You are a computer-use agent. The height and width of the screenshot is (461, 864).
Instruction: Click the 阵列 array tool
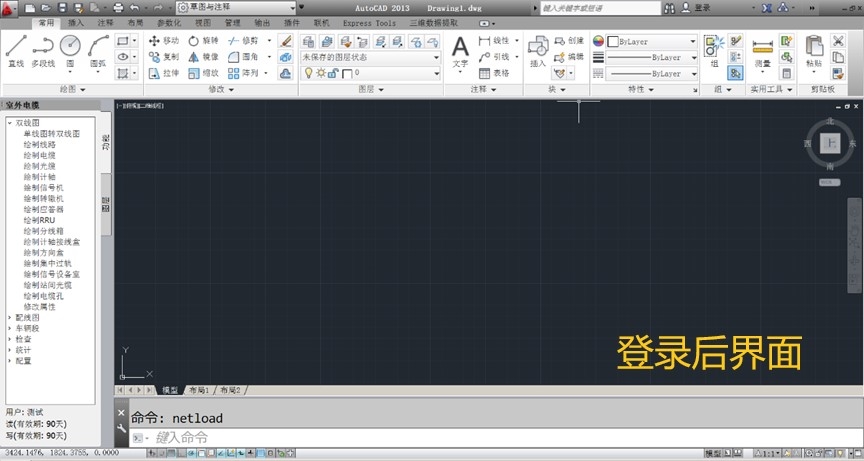(243, 73)
